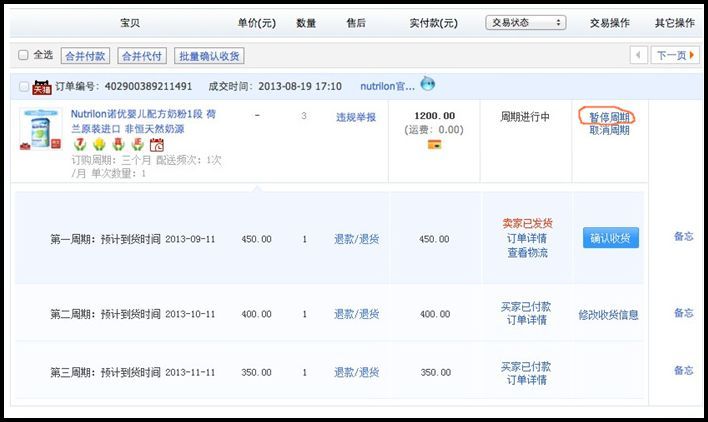Image resolution: width=708 pixels, height=422 pixels.
Task: Click the 卖家已发货 status text
Action: pyautogui.click(x=527, y=223)
